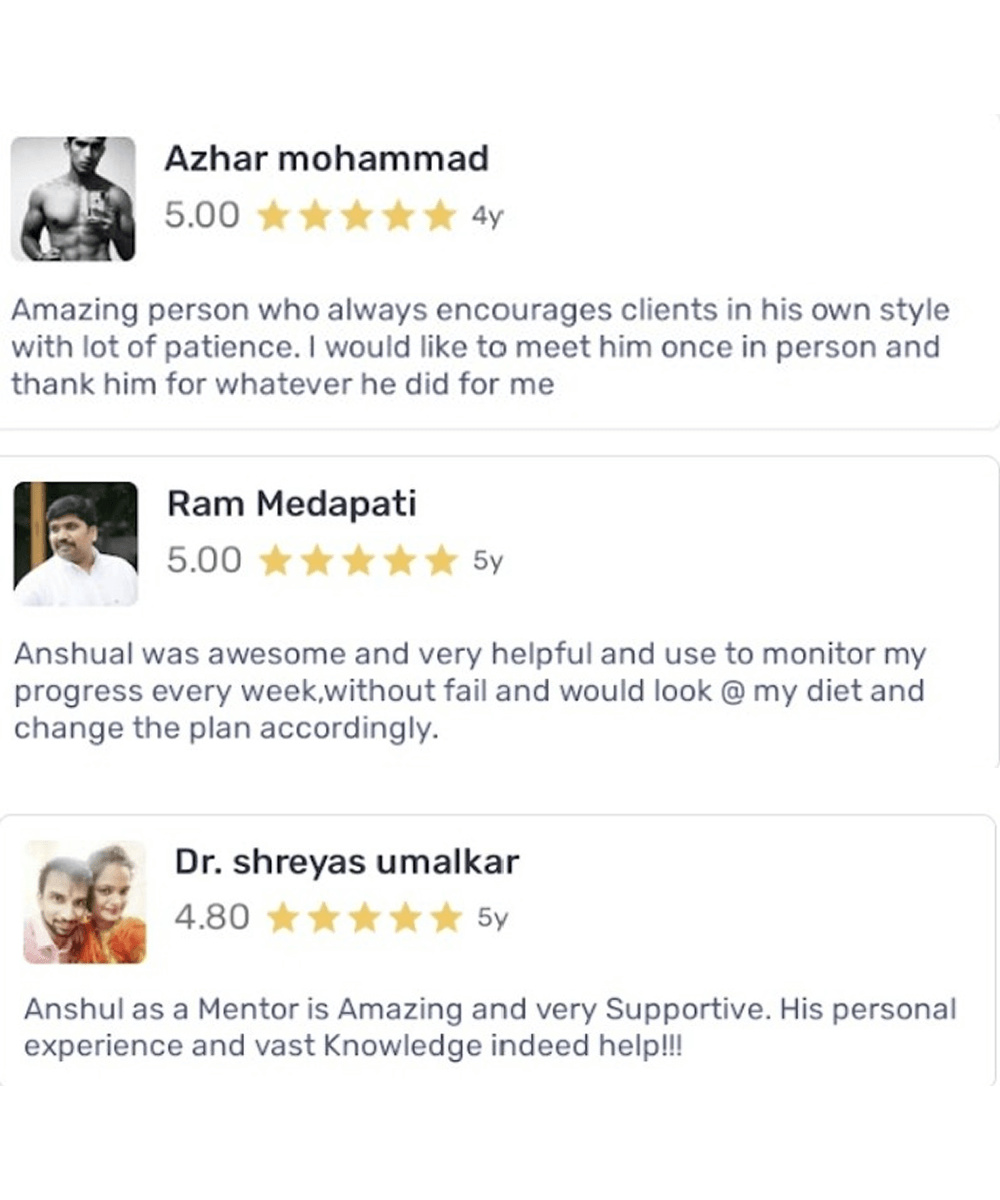Image resolution: width=1000 pixels, height=1200 pixels.
Task: Open reviewer Ram Medapati's name link
Action: tap(291, 504)
